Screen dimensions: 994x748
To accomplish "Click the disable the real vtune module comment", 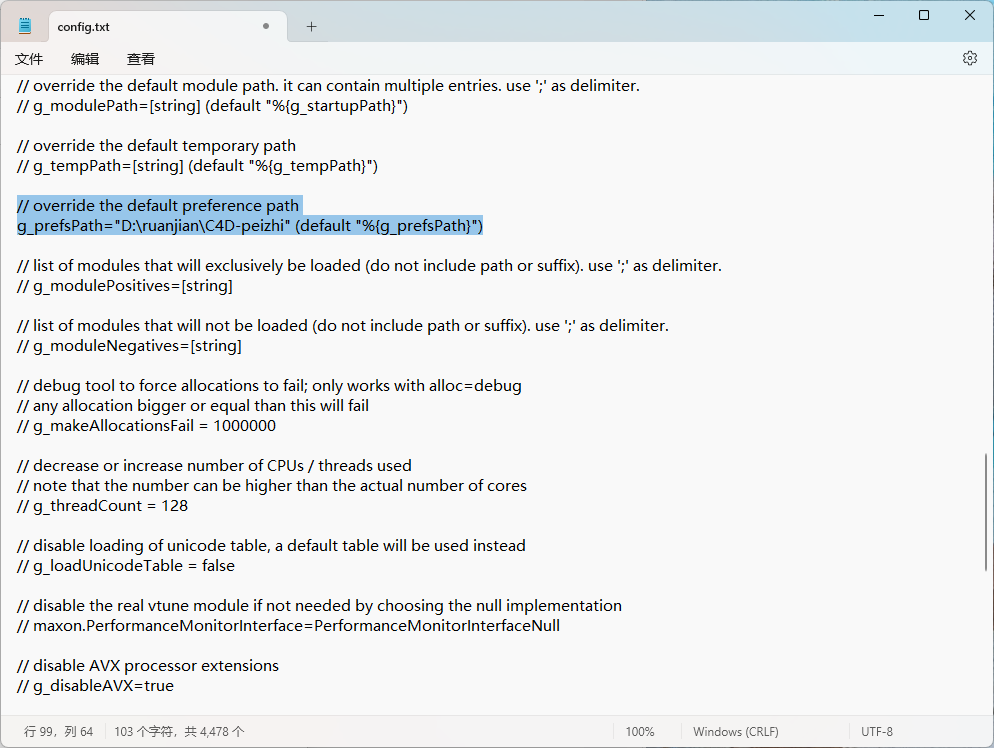I will pos(320,606).
